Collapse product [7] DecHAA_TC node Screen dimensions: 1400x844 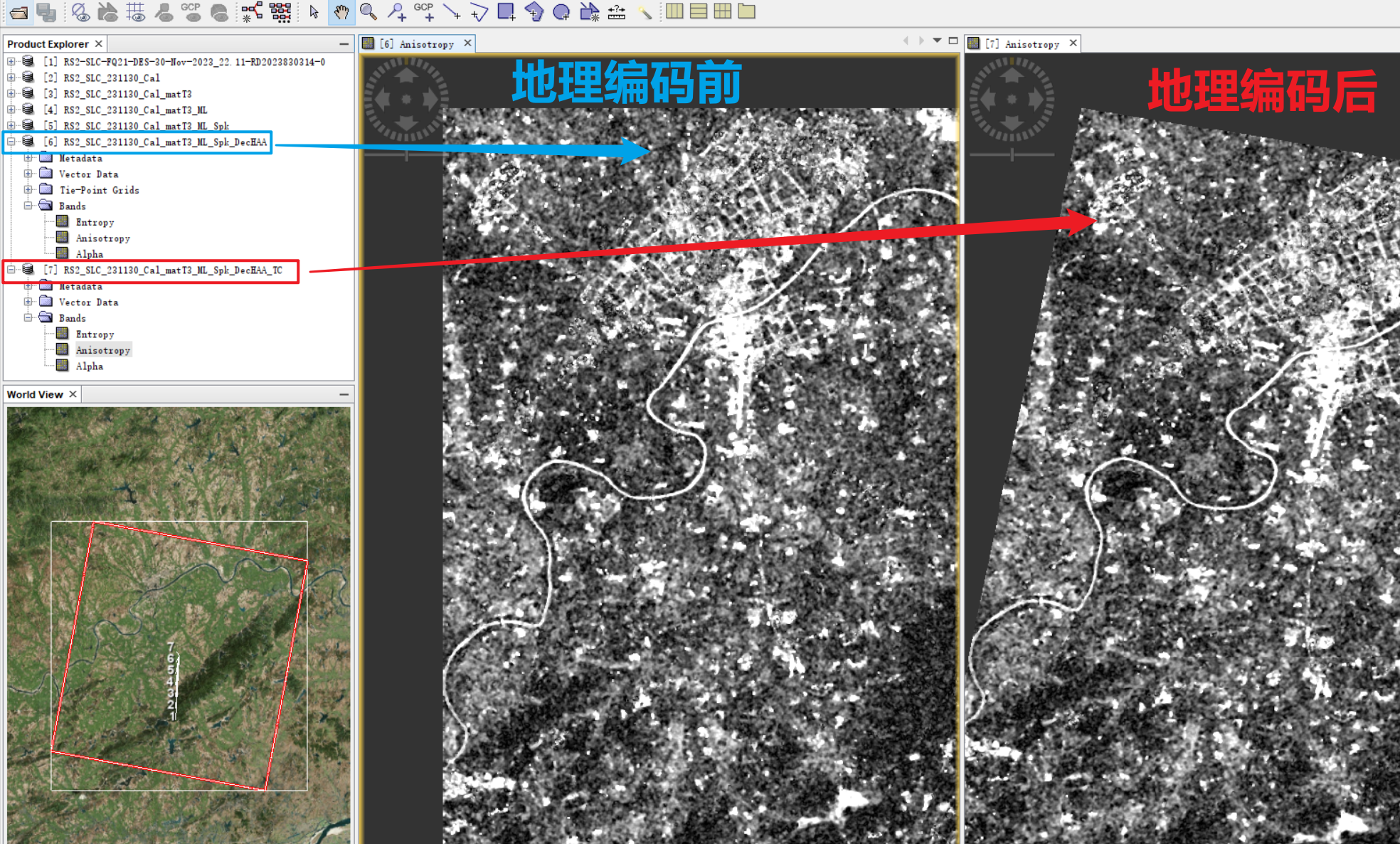[x=11, y=270]
